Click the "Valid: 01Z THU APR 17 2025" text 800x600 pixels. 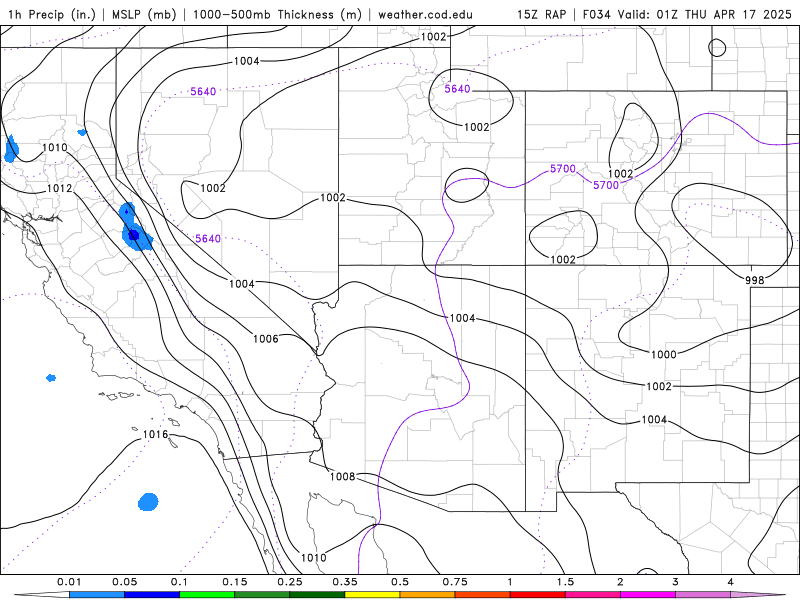(x=705, y=14)
